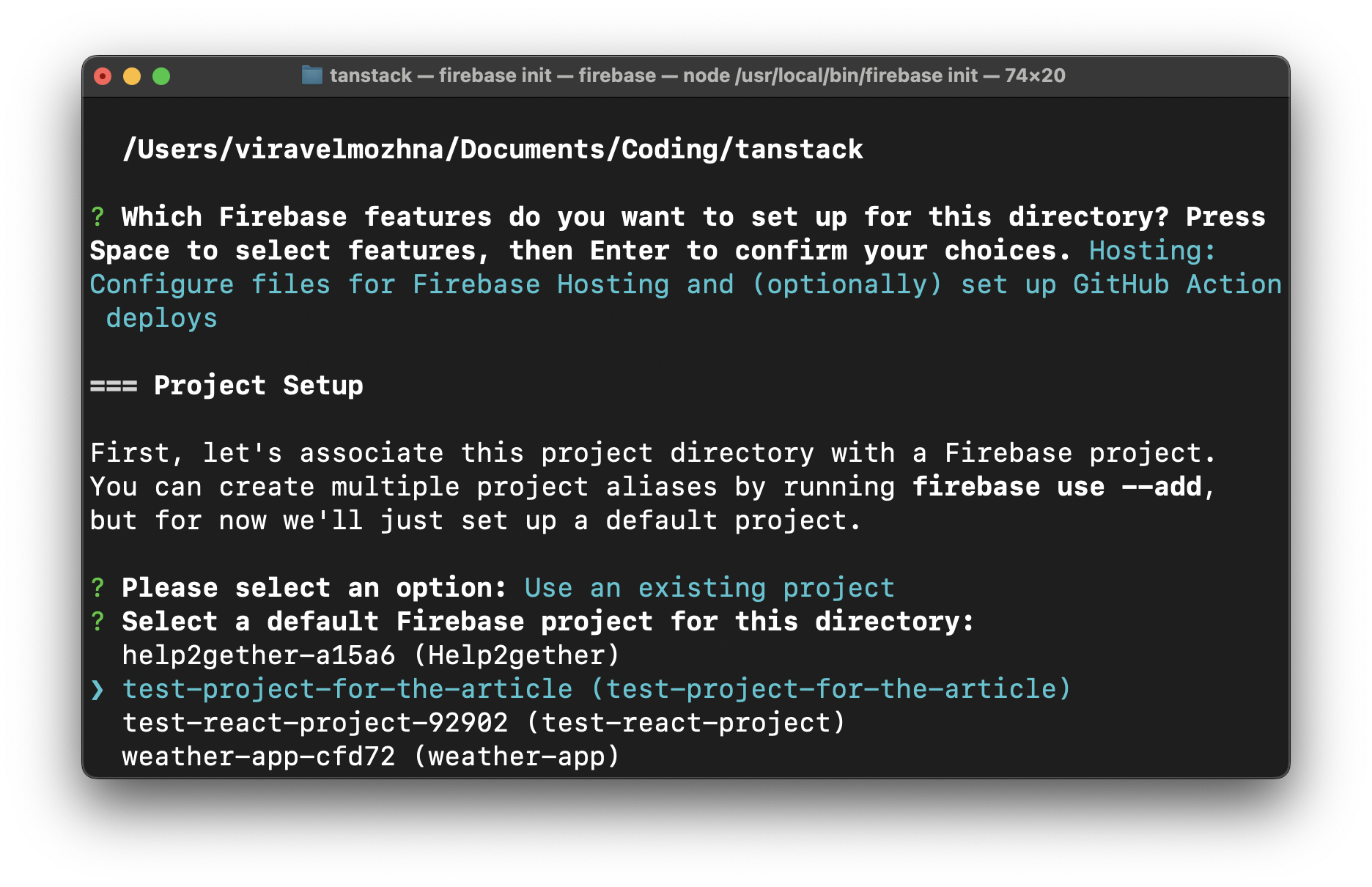Screen dimensions: 1372x887
Task: Click the green zoom button
Action: click(163, 75)
